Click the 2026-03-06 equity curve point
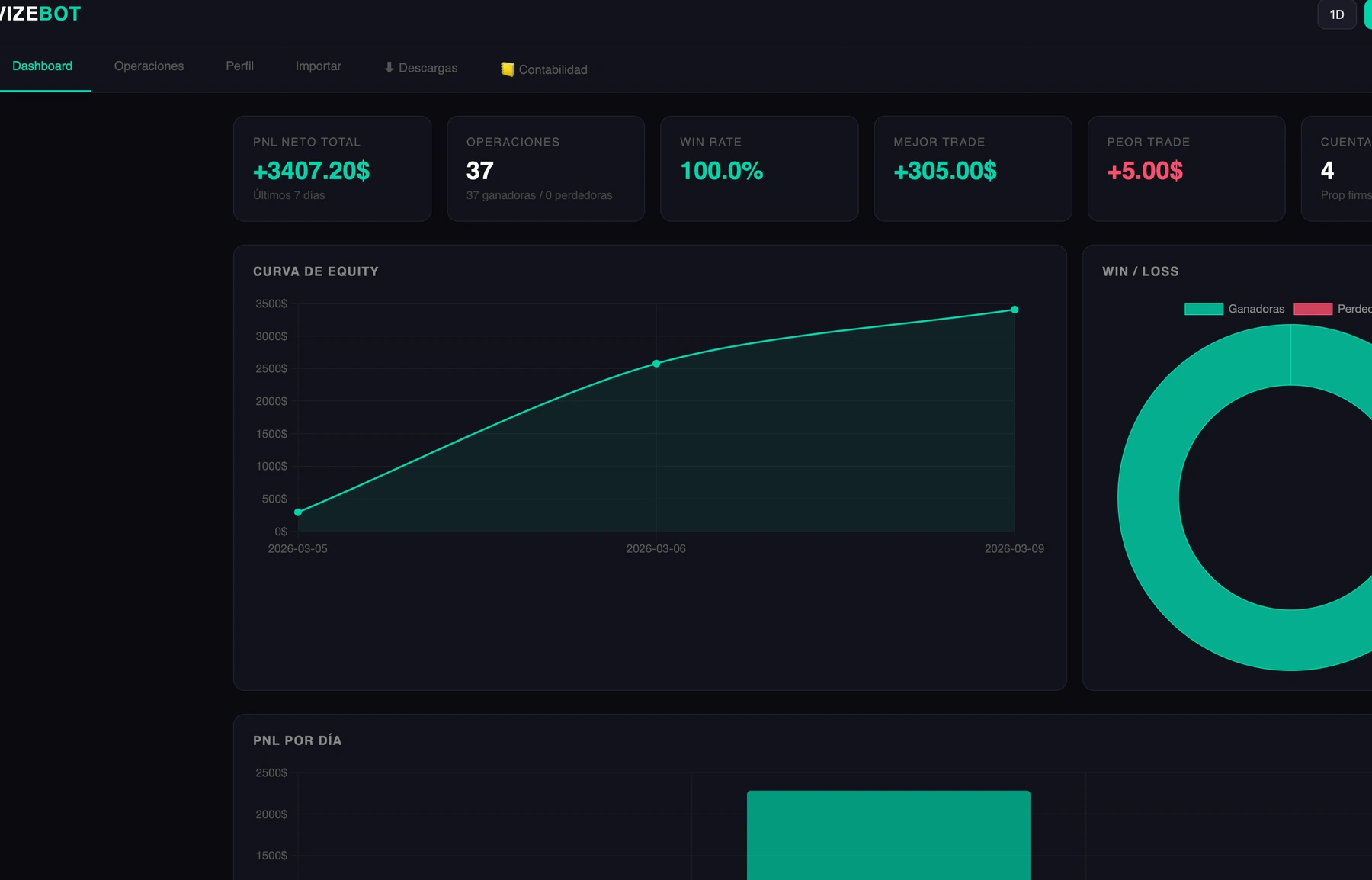Screen dimensions: 1372x880 click(x=656, y=364)
